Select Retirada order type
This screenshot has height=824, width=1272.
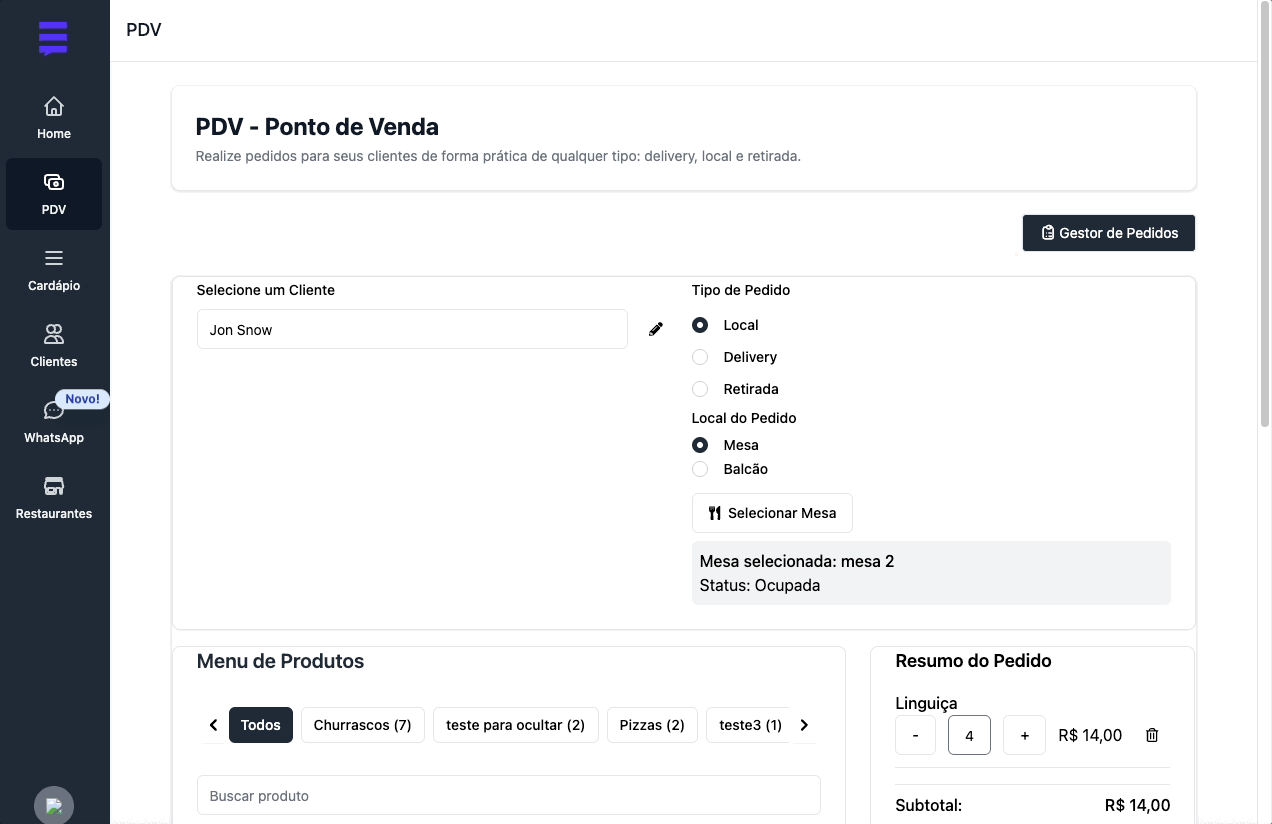tap(700, 389)
